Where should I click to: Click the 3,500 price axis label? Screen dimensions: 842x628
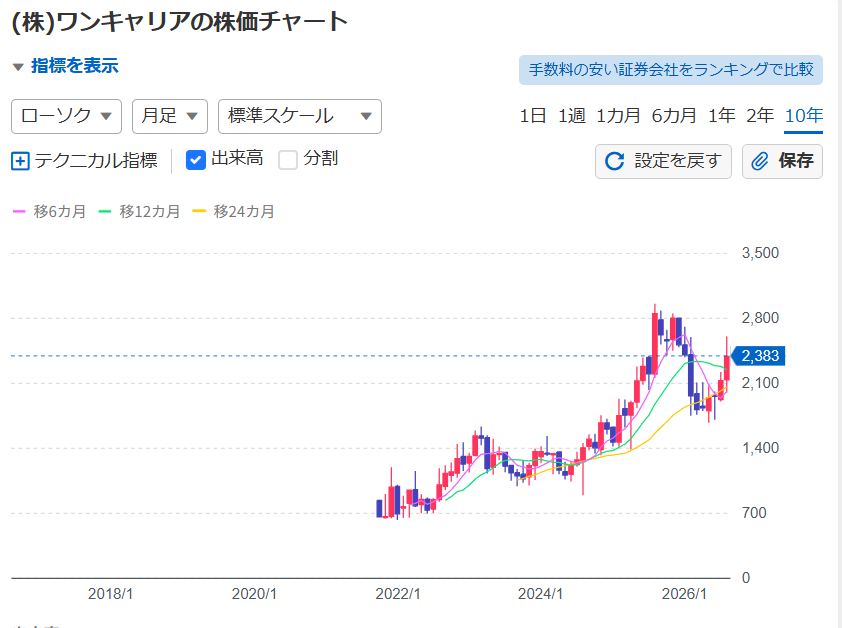[760, 253]
